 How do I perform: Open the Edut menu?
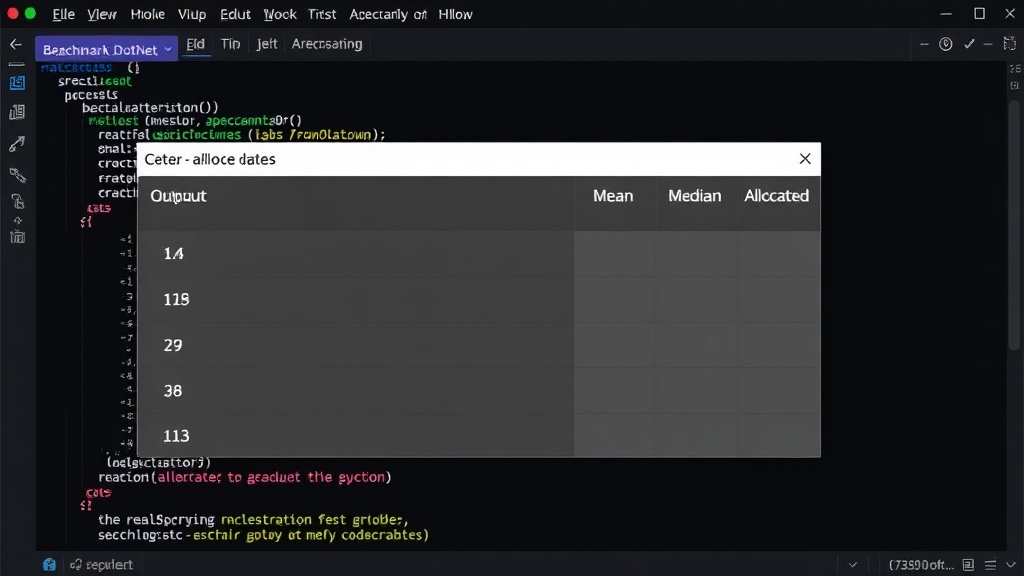pos(235,14)
